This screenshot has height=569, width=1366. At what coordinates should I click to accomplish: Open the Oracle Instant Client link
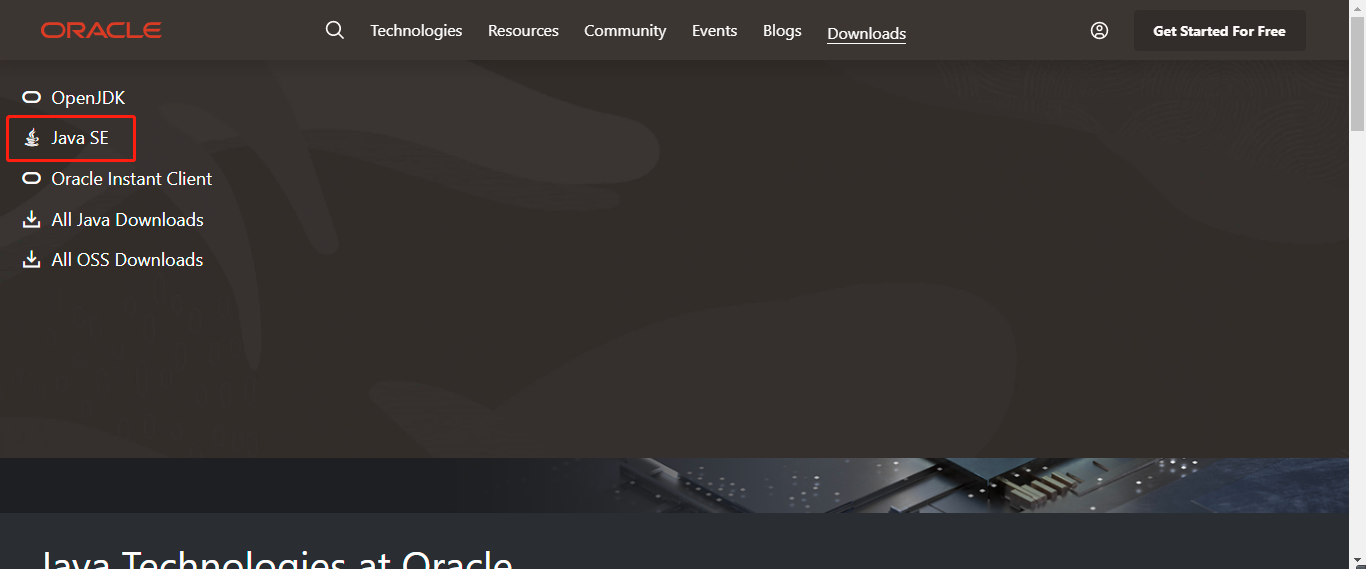point(132,179)
